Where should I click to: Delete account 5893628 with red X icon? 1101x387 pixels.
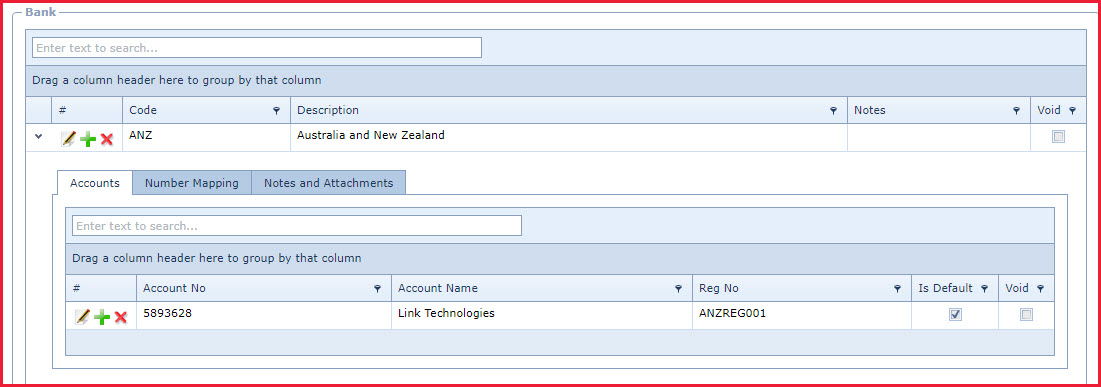121,317
